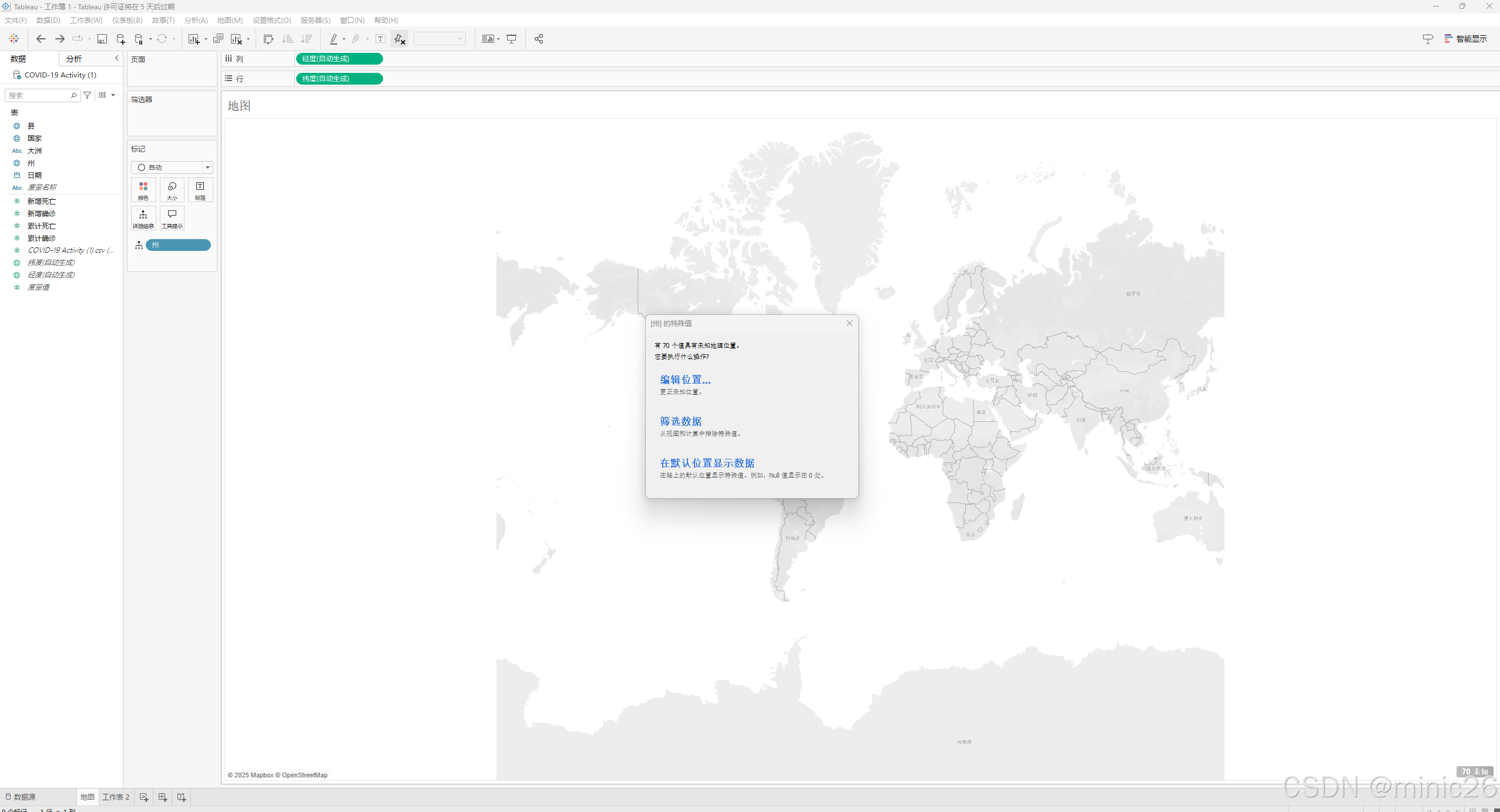Open the Tooltip marks card button

click(x=172, y=218)
